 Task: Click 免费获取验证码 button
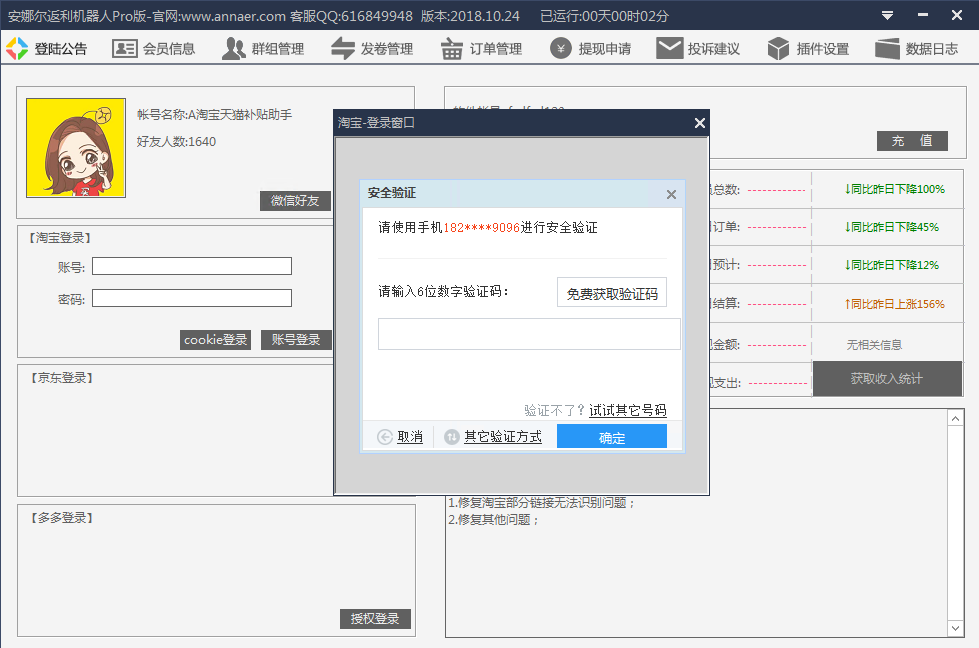pyautogui.click(x=612, y=293)
